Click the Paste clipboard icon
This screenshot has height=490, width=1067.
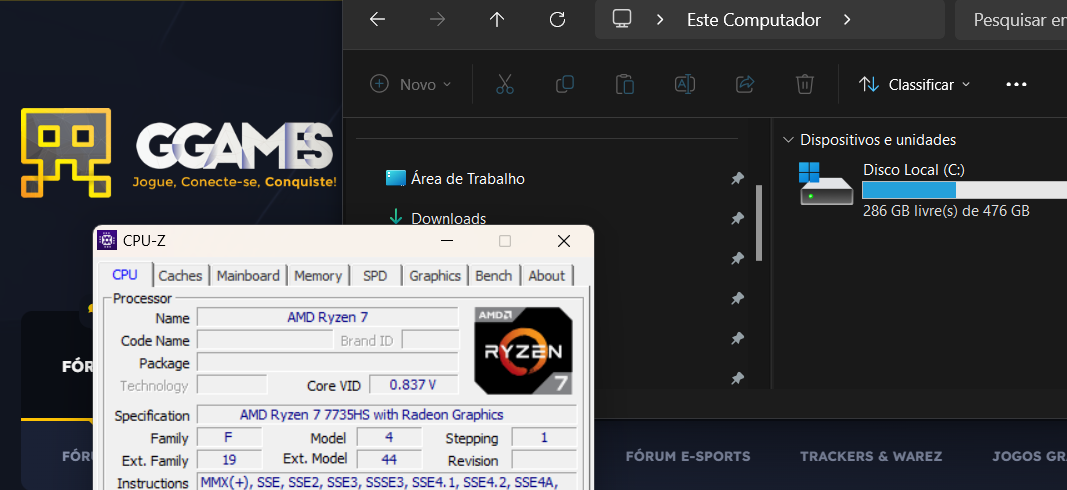(625, 85)
